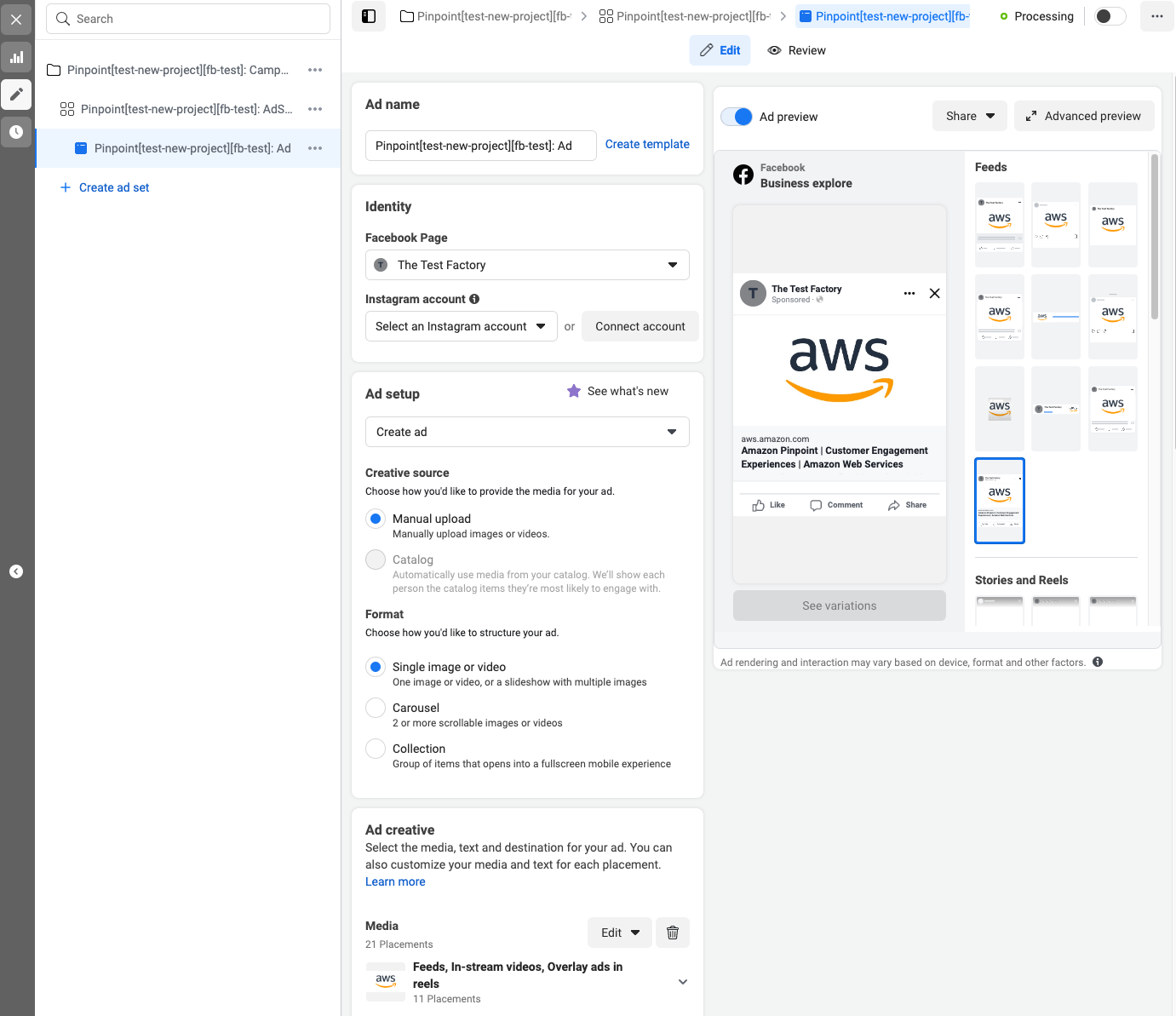Image resolution: width=1176 pixels, height=1016 pixels.
Task: Select campaign row in left tree
Action: 177,70
